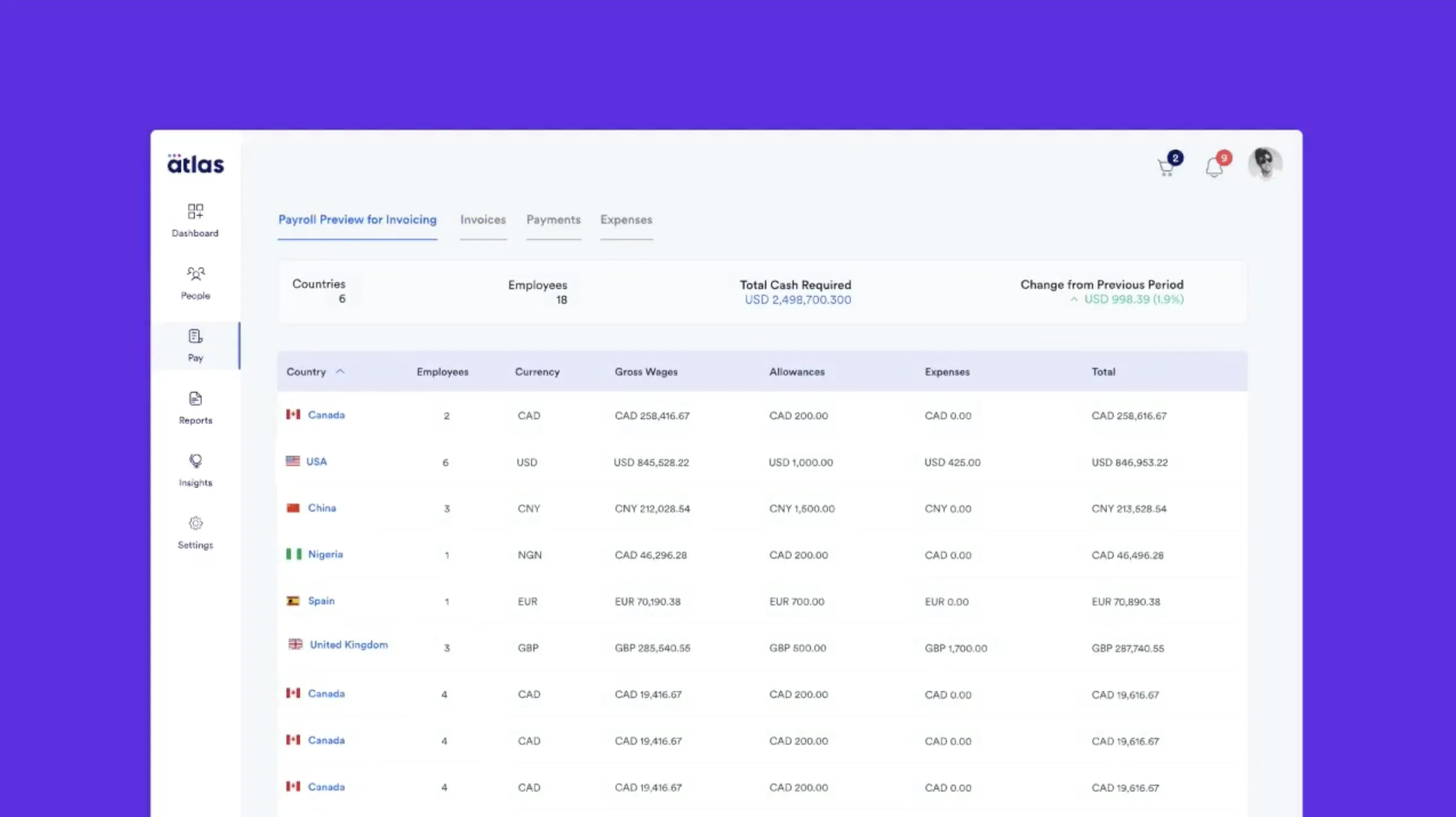
Task: Click the atlas logo
Action: 195,163
